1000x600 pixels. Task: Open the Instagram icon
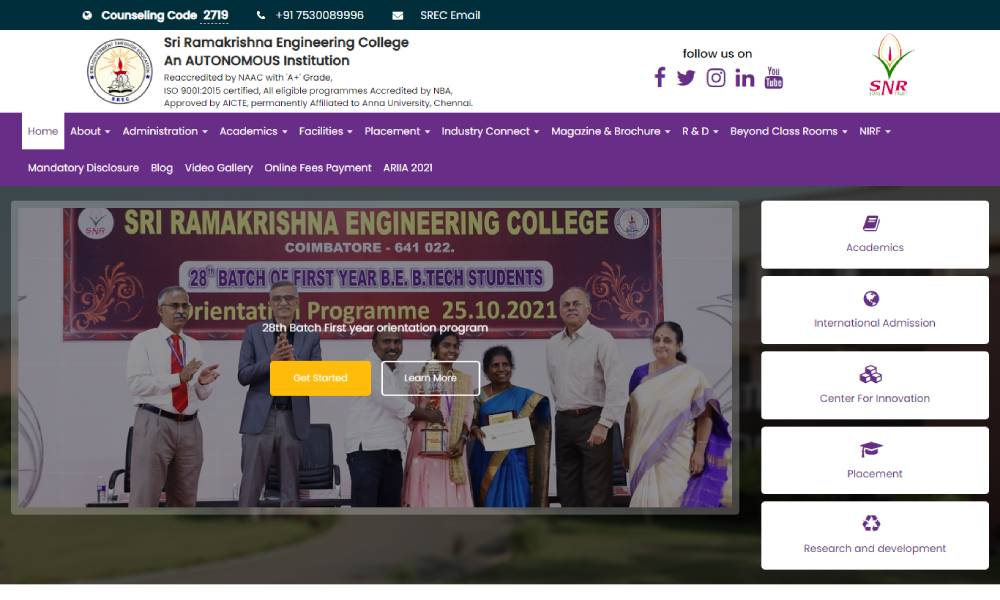coord(716,78)
